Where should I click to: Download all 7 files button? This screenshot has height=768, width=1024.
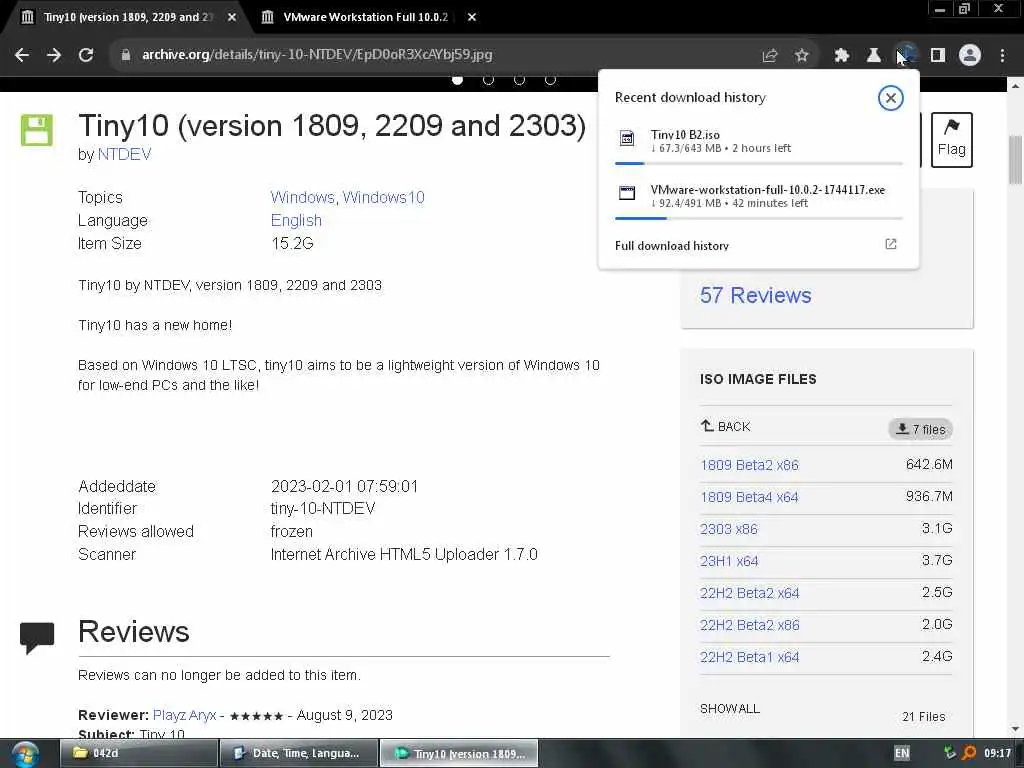(x=920, y=429)
